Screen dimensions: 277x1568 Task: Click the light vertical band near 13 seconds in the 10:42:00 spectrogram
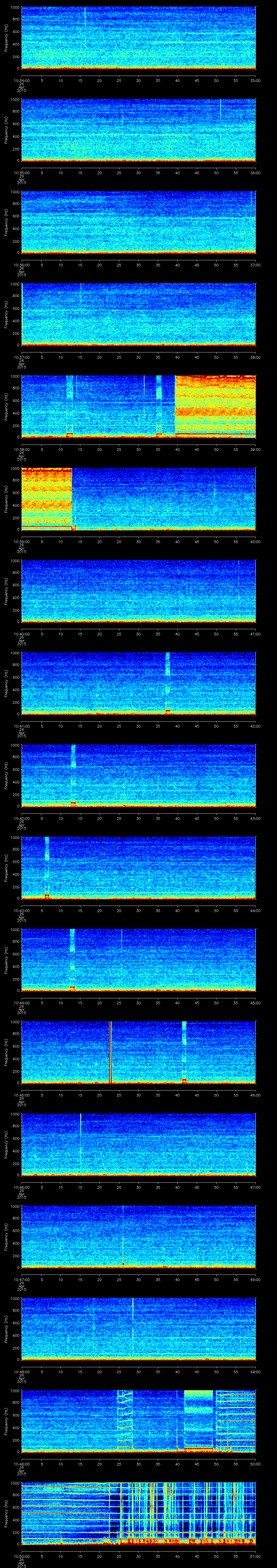coord(74,775)
